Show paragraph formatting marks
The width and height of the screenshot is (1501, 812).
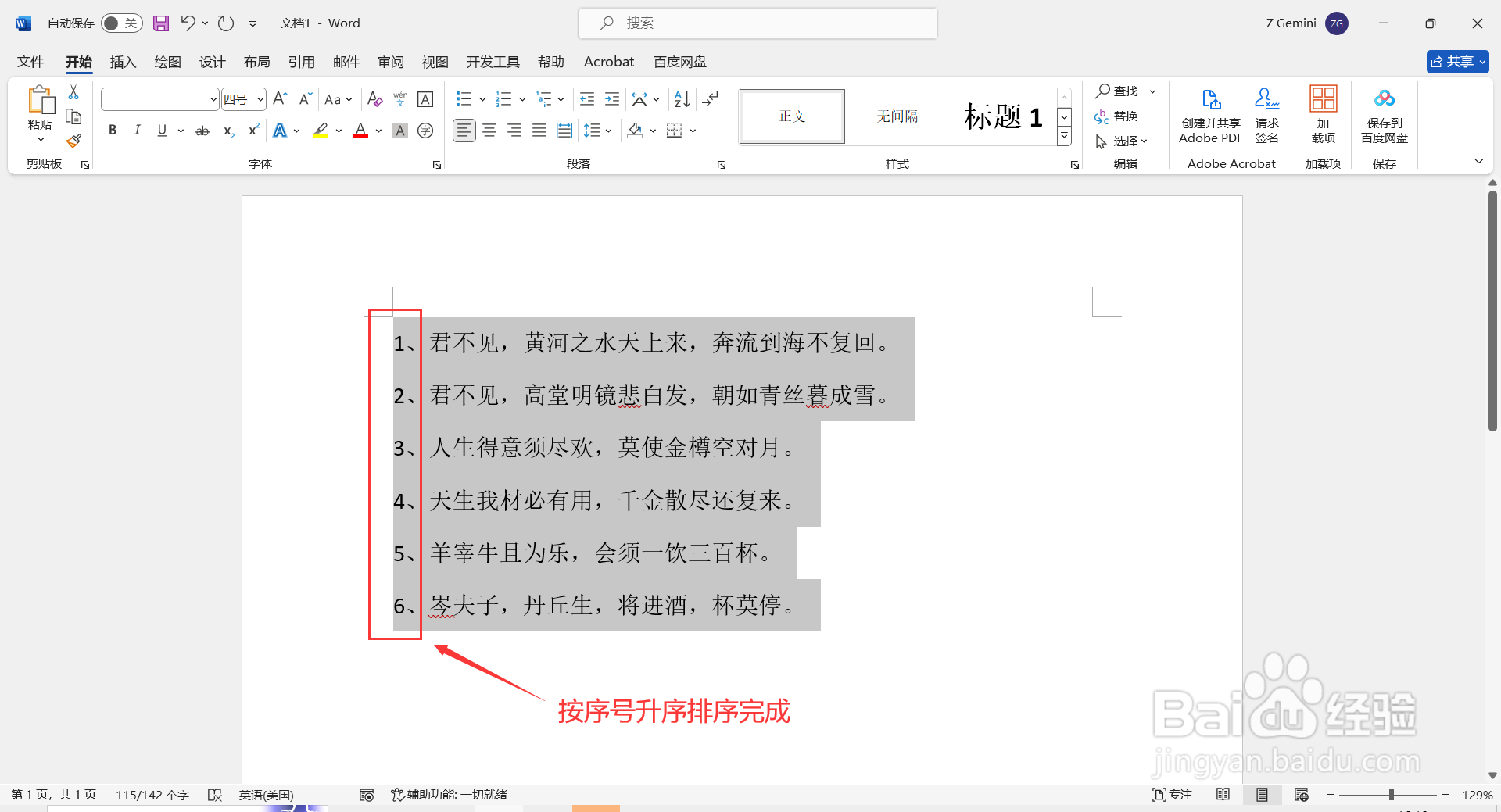(x=710, y=98)
